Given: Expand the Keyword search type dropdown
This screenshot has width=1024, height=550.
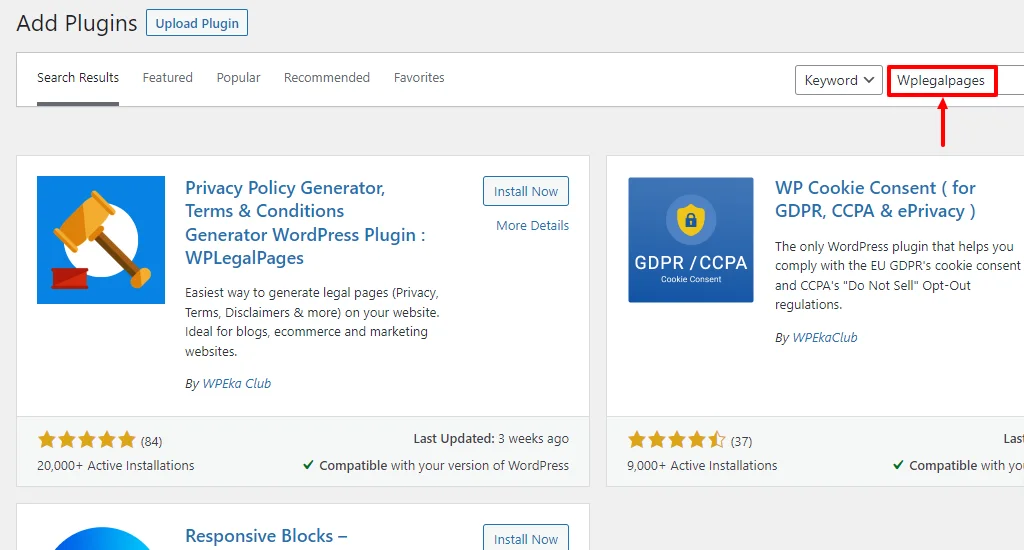Looking at the screenshot, I should (x=839, y=80).
